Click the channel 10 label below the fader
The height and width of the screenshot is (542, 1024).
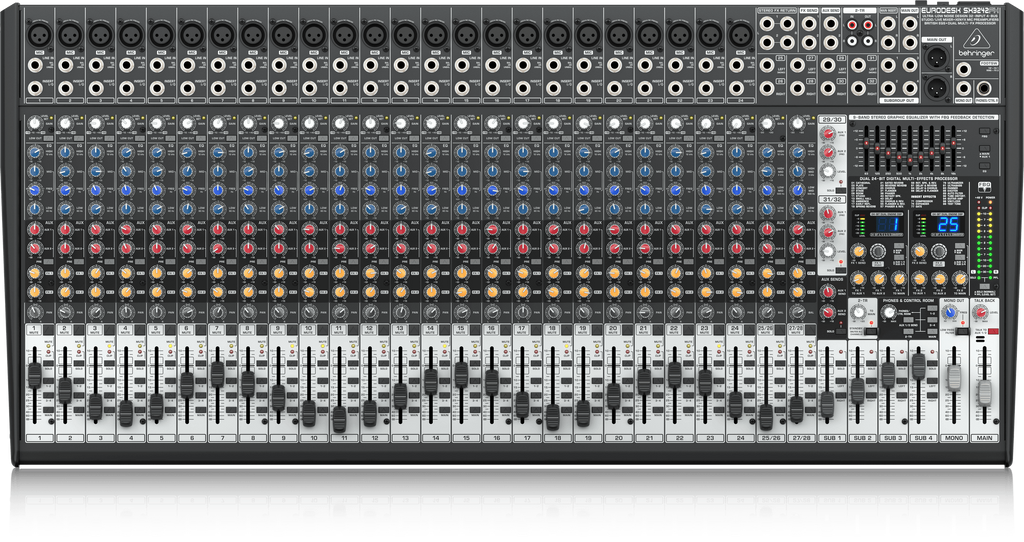pyautogui.click(x=314, y=438)
